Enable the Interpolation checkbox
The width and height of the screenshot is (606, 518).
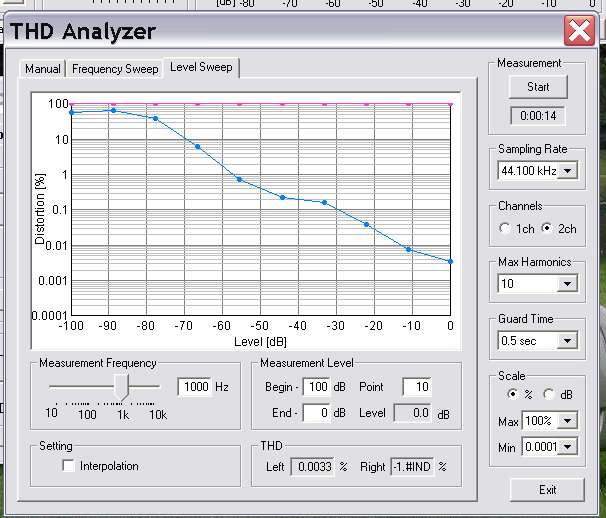[68, 466]
